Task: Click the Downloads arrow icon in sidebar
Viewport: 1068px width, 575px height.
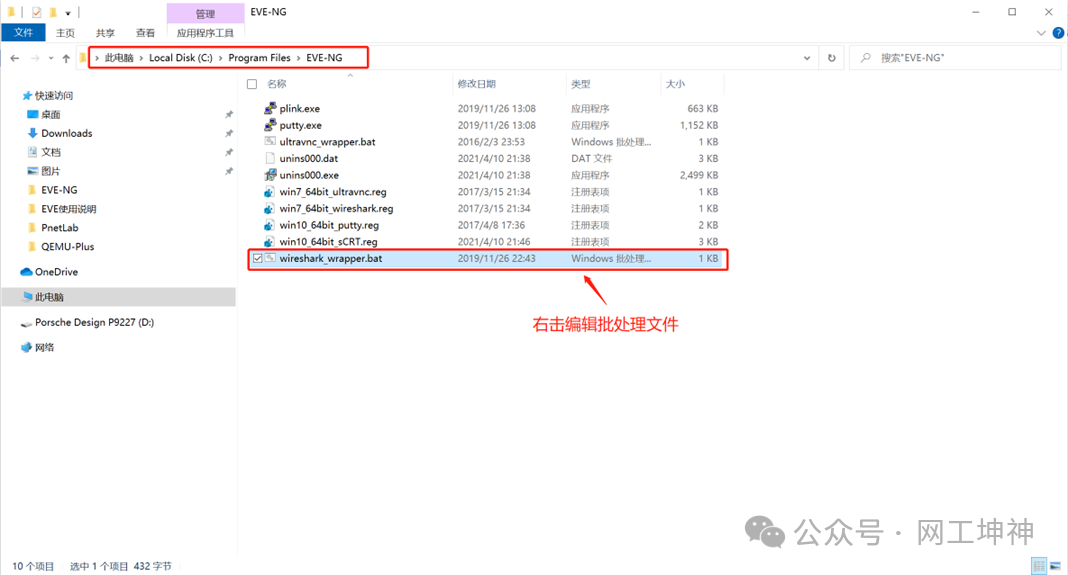Action: click(x=32, y=133)
